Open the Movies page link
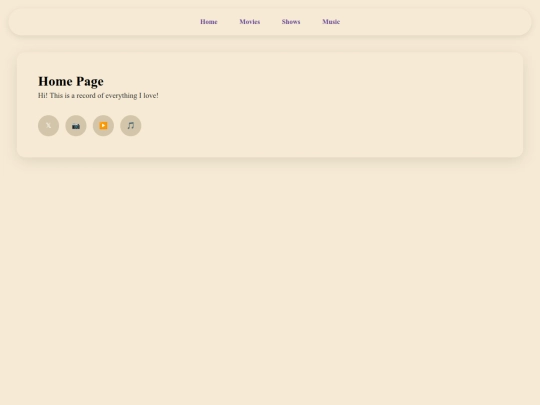Screen dimensions: 540x405 (250, 22)
